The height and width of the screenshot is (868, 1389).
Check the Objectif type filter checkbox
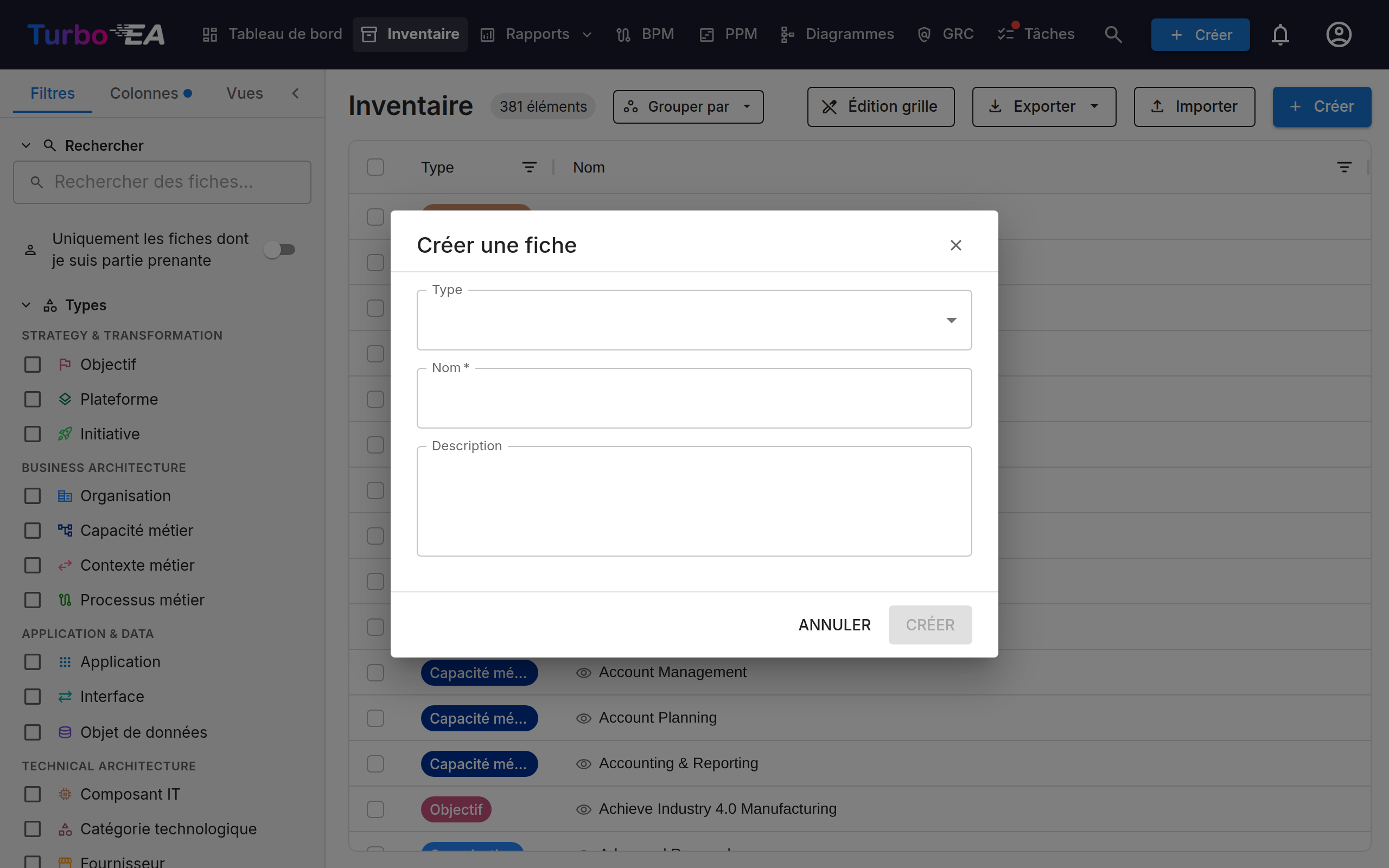[x=33, y=365]
